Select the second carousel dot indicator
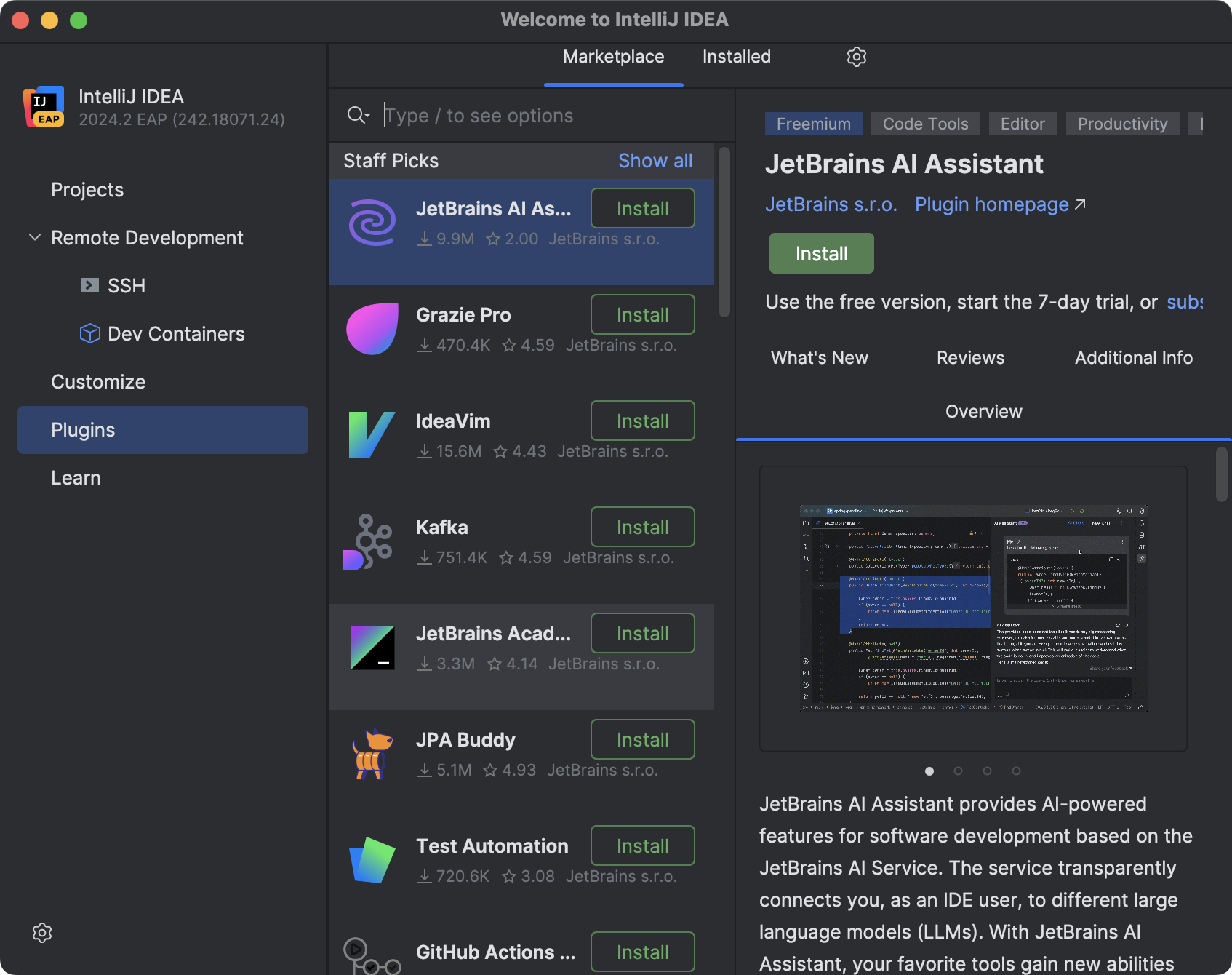 coord(957,771)
